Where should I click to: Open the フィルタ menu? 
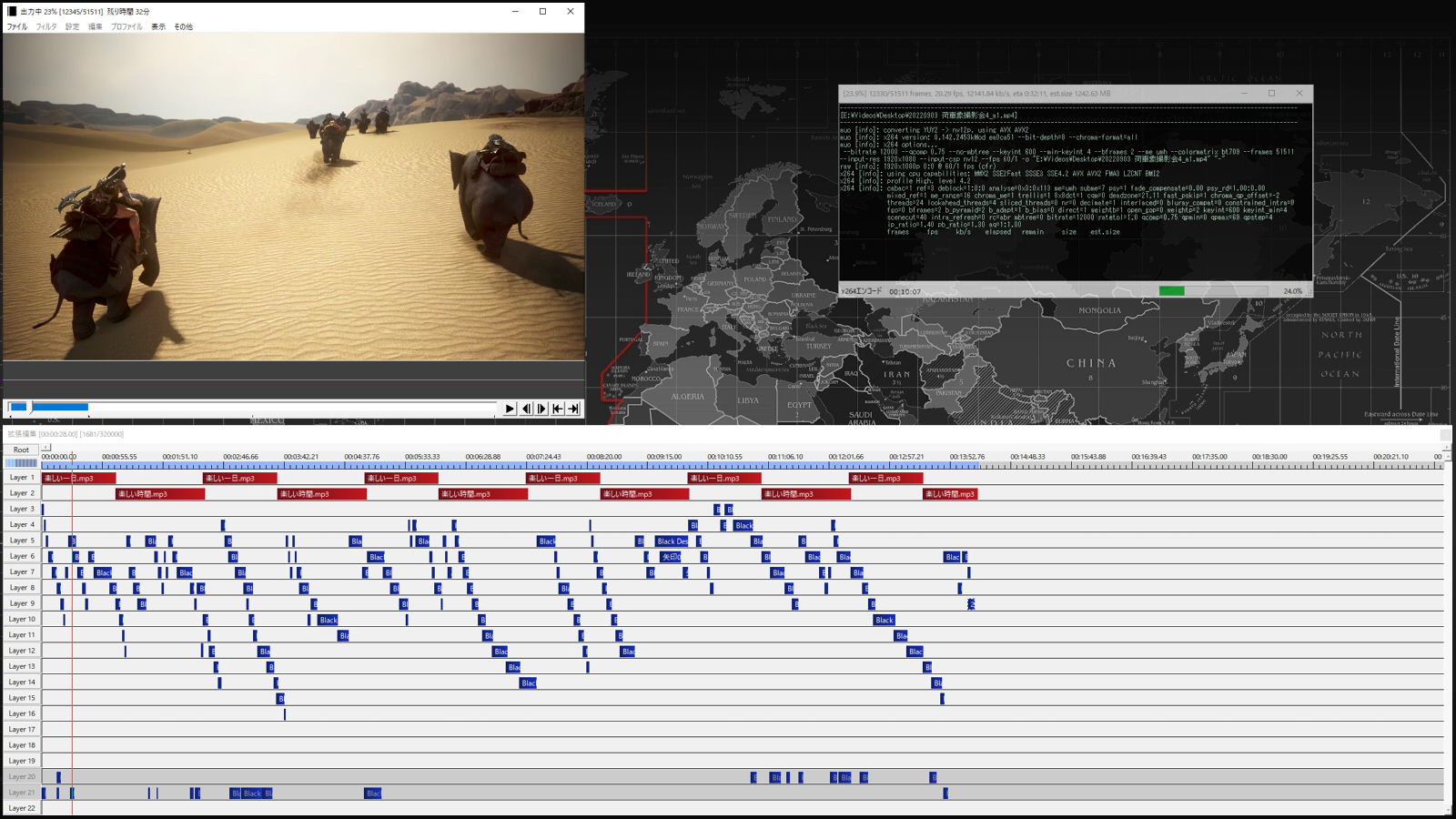pos(46,27)
